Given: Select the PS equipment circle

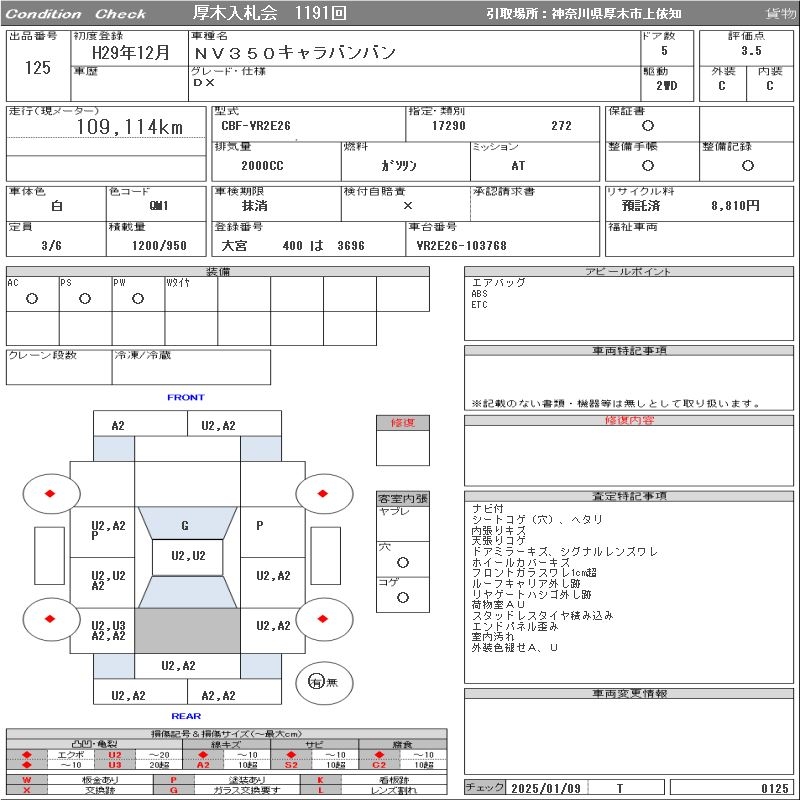Looking at the screenshot, I should [85, 298].
